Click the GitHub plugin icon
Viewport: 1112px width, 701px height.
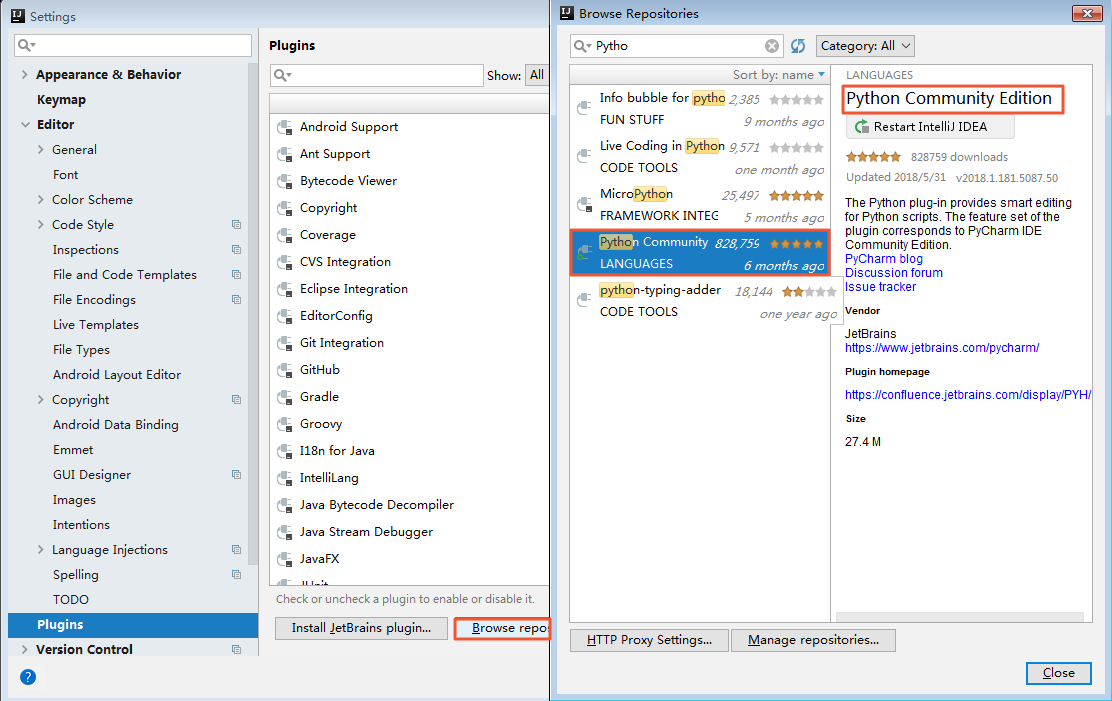pyautogui.click(x=285, y=370)
